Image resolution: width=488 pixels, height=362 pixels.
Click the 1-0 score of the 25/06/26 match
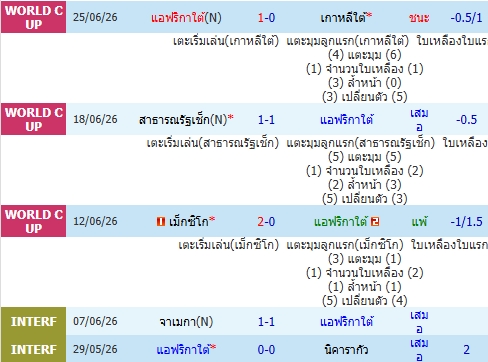pos(266,17)
